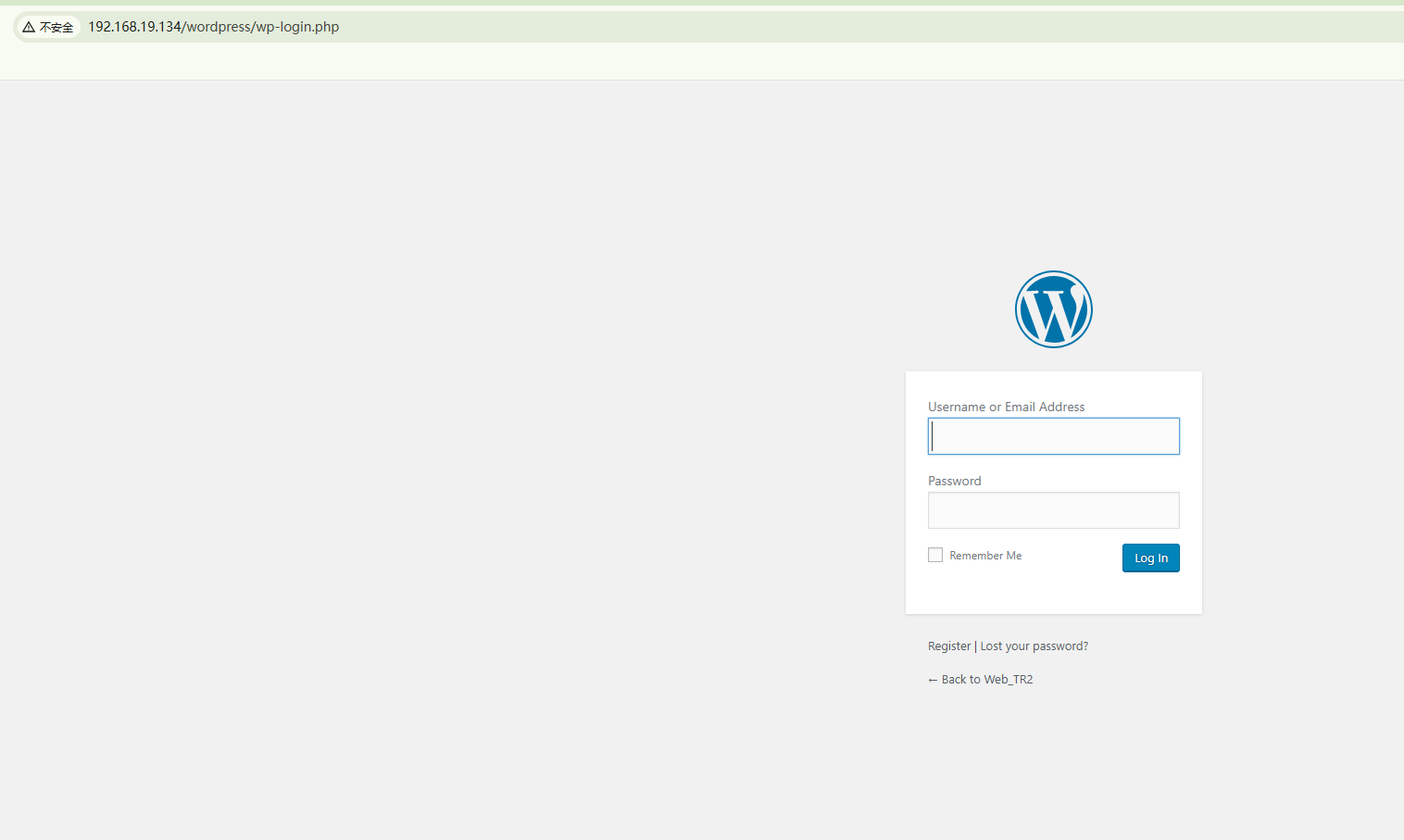The image size is (1404, 840).
Task: Open the Register link
Action: [949, 646]
